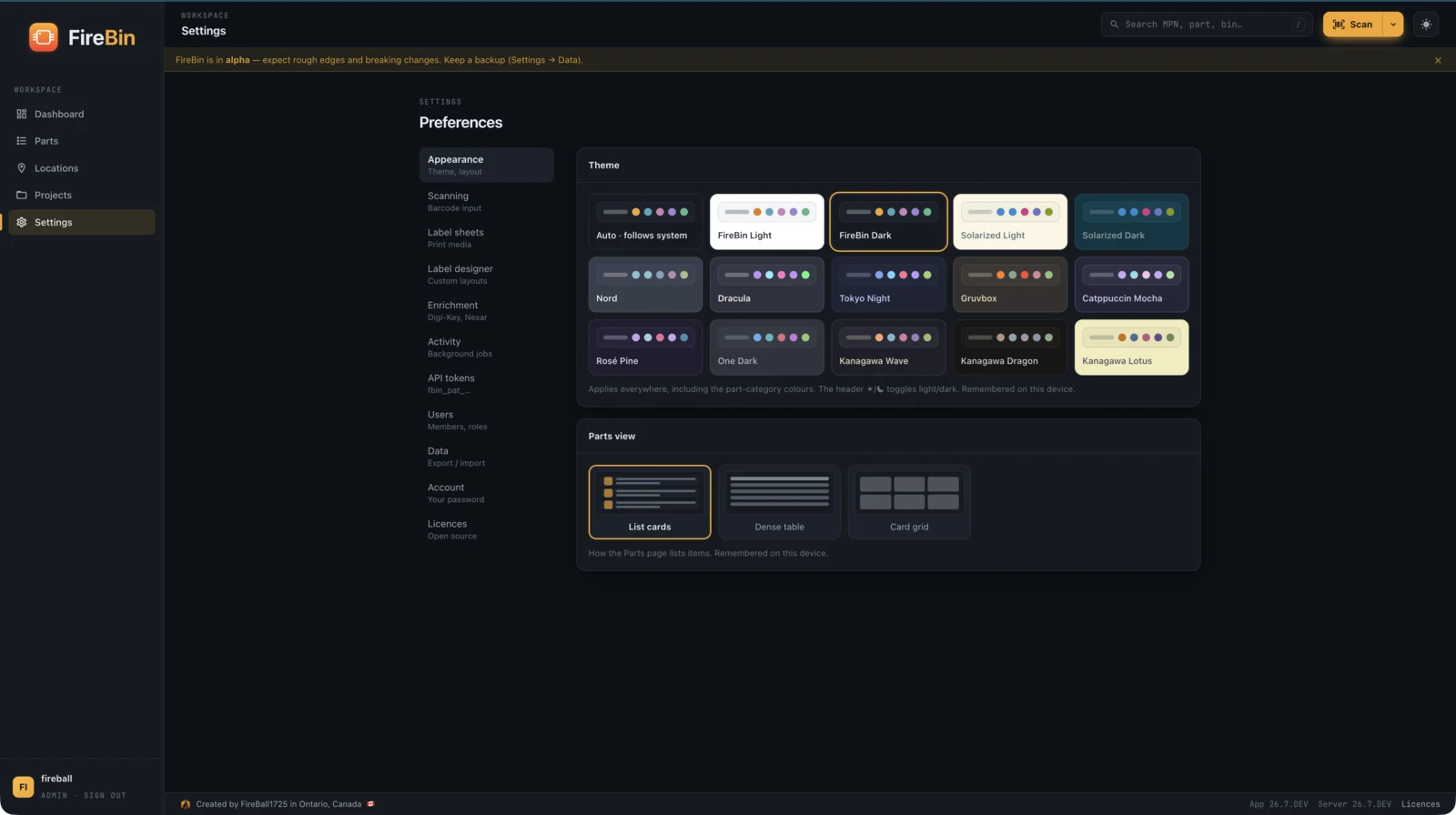Screen dimensions: 1456x815
Task: Select Catppuccin Mocha theme
Action: pyautogui.click(x=1131, y=285)
